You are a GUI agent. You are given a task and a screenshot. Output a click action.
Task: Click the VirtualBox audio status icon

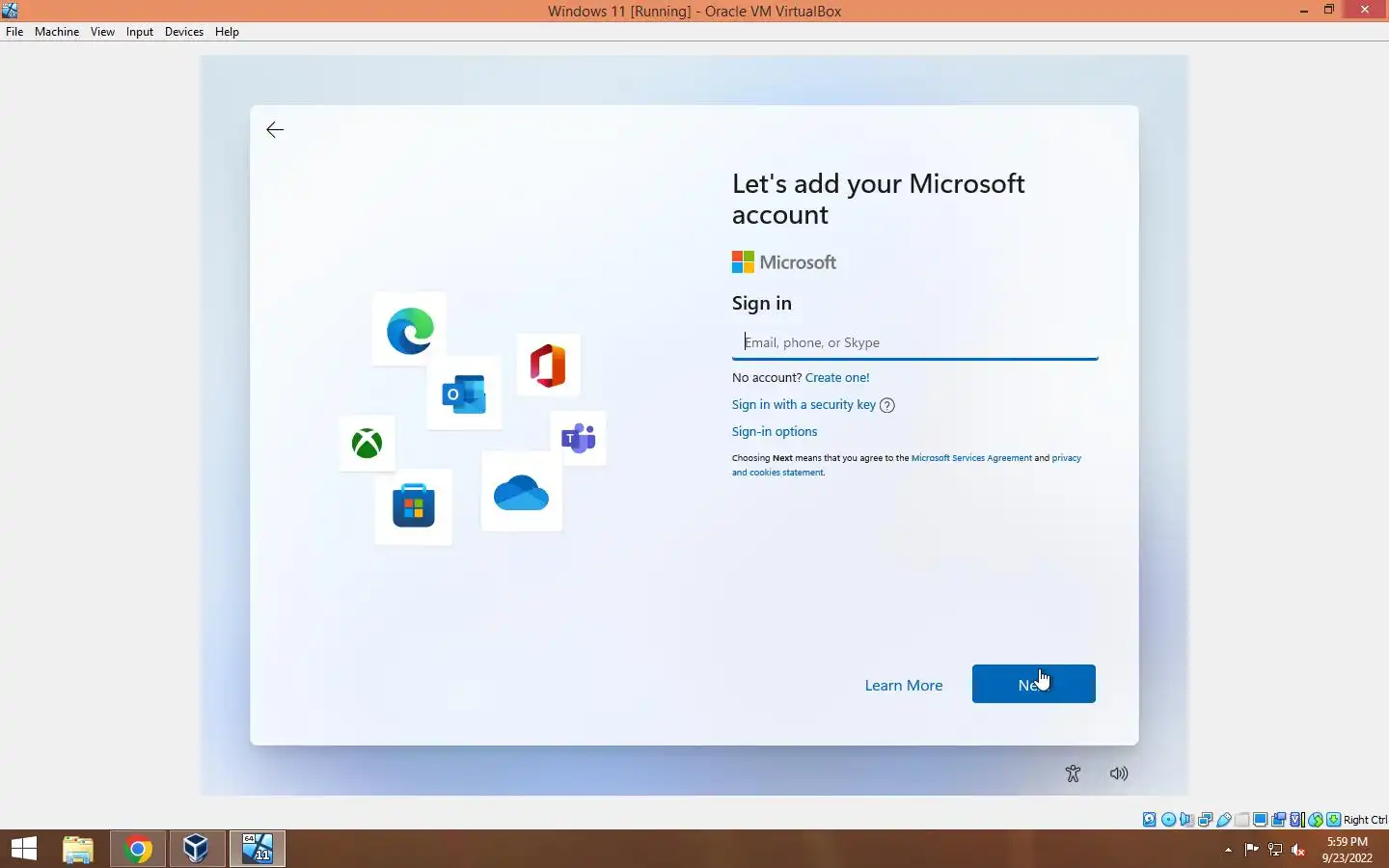pyautogui.click(x=1186, y=820)
